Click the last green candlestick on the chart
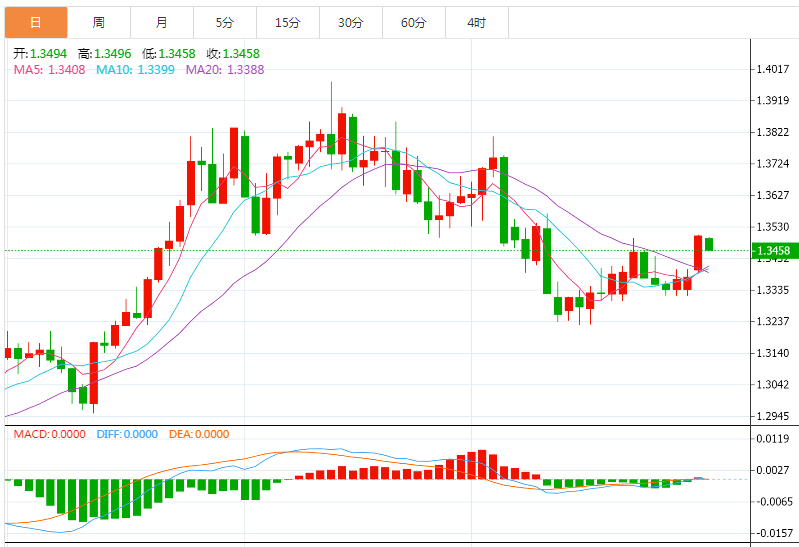799x547 pixels. coord(709,244)
